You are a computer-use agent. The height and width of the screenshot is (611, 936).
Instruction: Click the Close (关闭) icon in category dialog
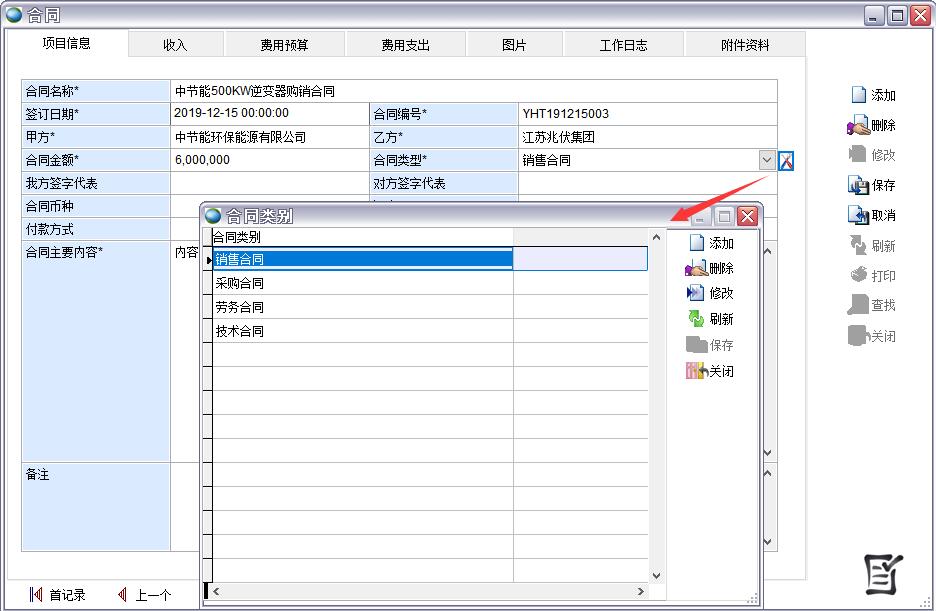click(x=696, y=371)
